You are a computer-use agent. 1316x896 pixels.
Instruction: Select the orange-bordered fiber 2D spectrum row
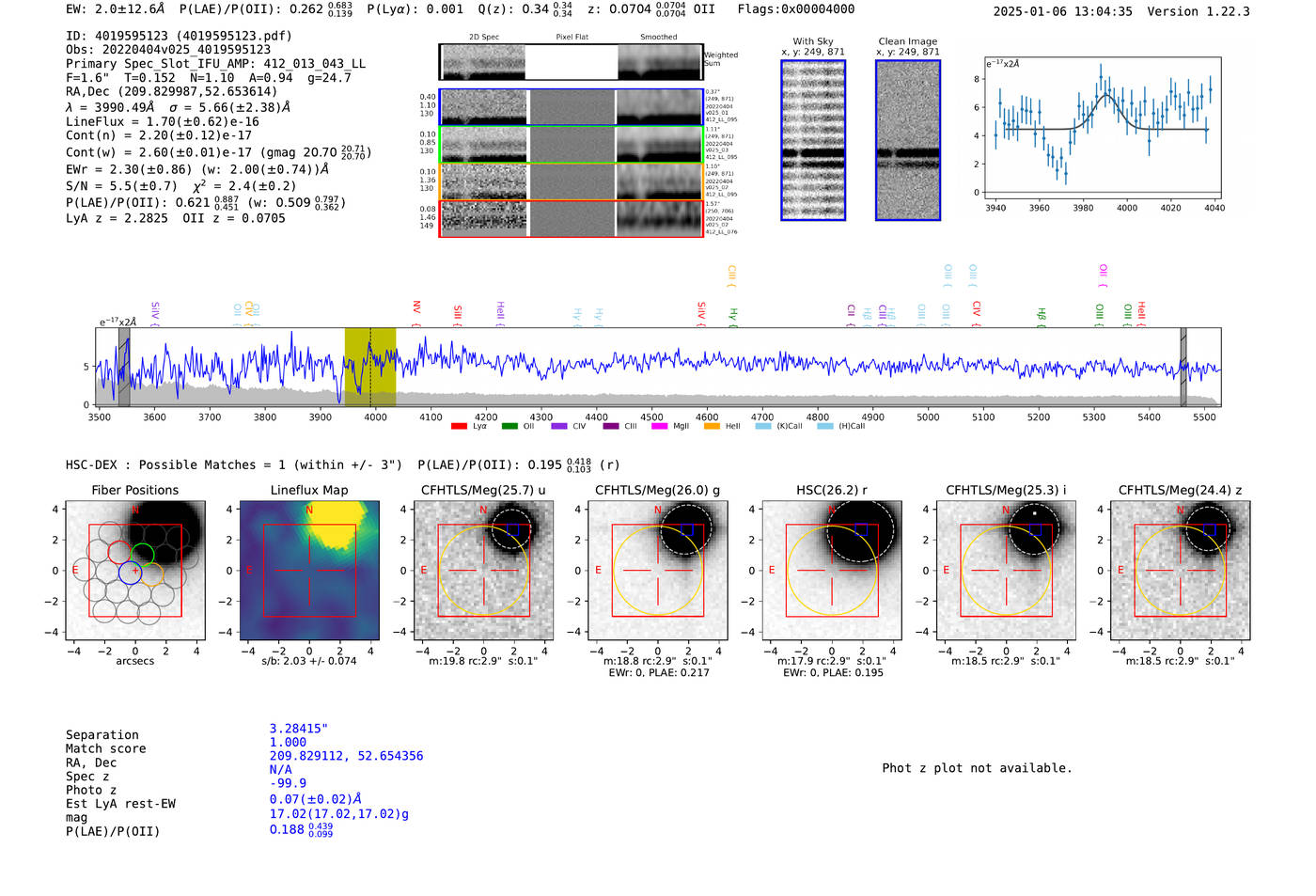coord(572,181)
